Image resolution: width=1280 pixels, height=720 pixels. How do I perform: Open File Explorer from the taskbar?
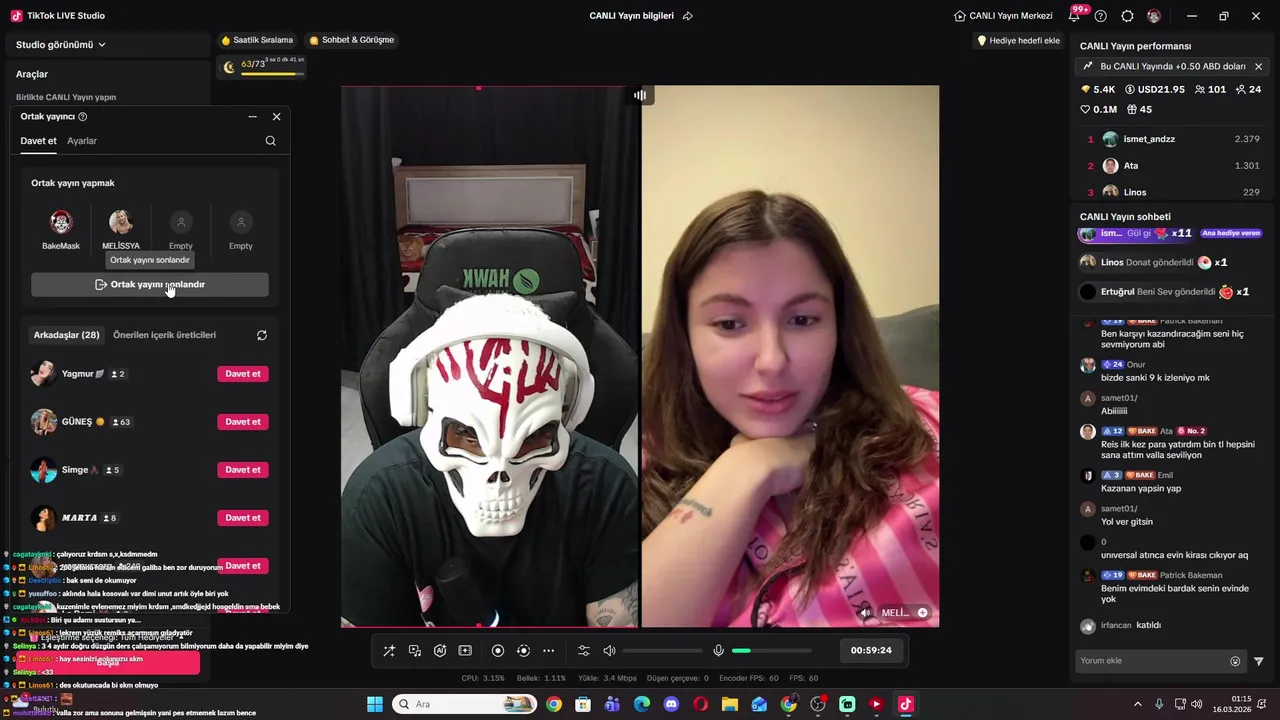[x=730, y=704]
